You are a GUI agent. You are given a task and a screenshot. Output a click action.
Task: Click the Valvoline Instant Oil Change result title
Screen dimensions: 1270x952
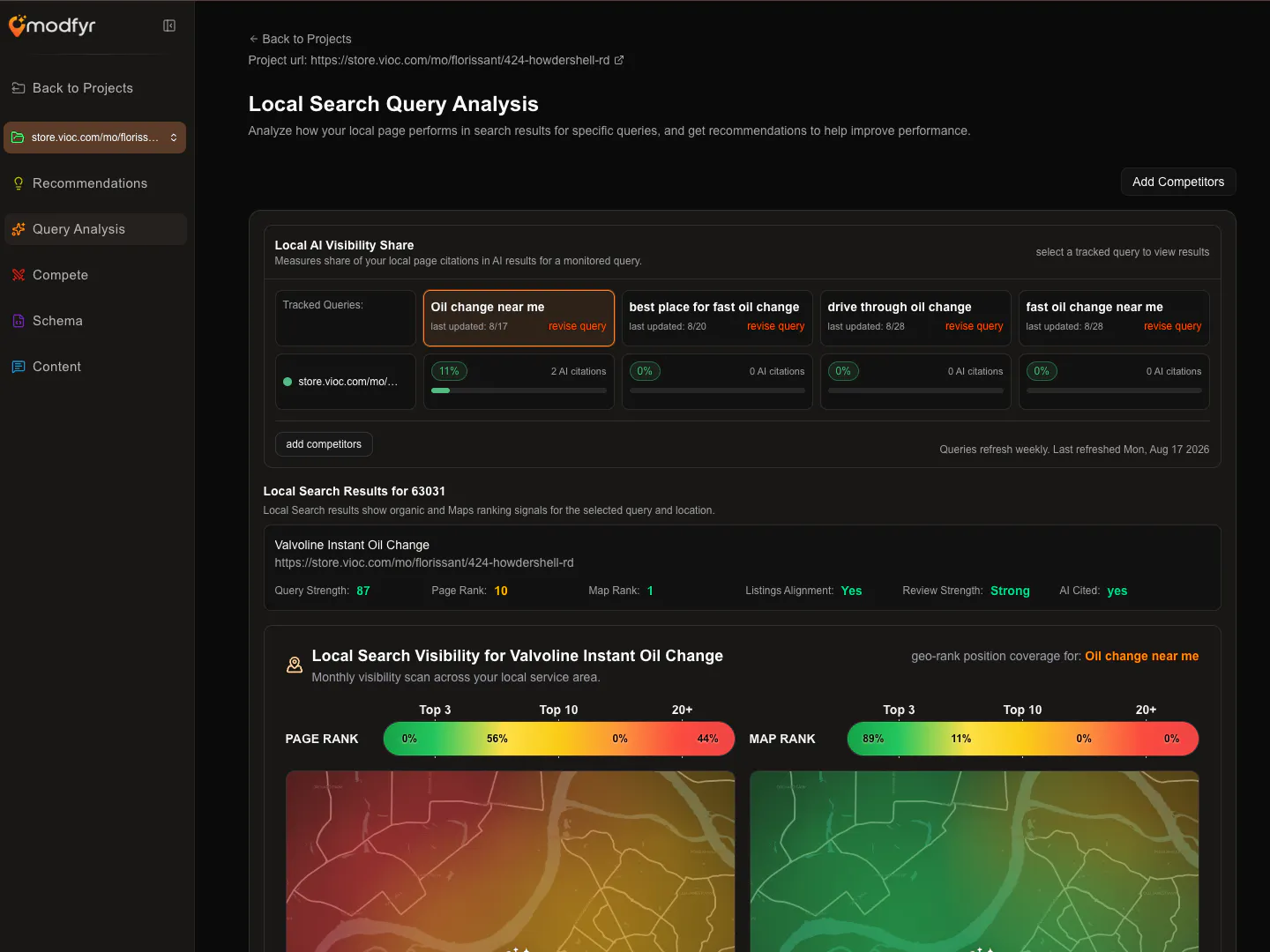[x=352, y=545]
